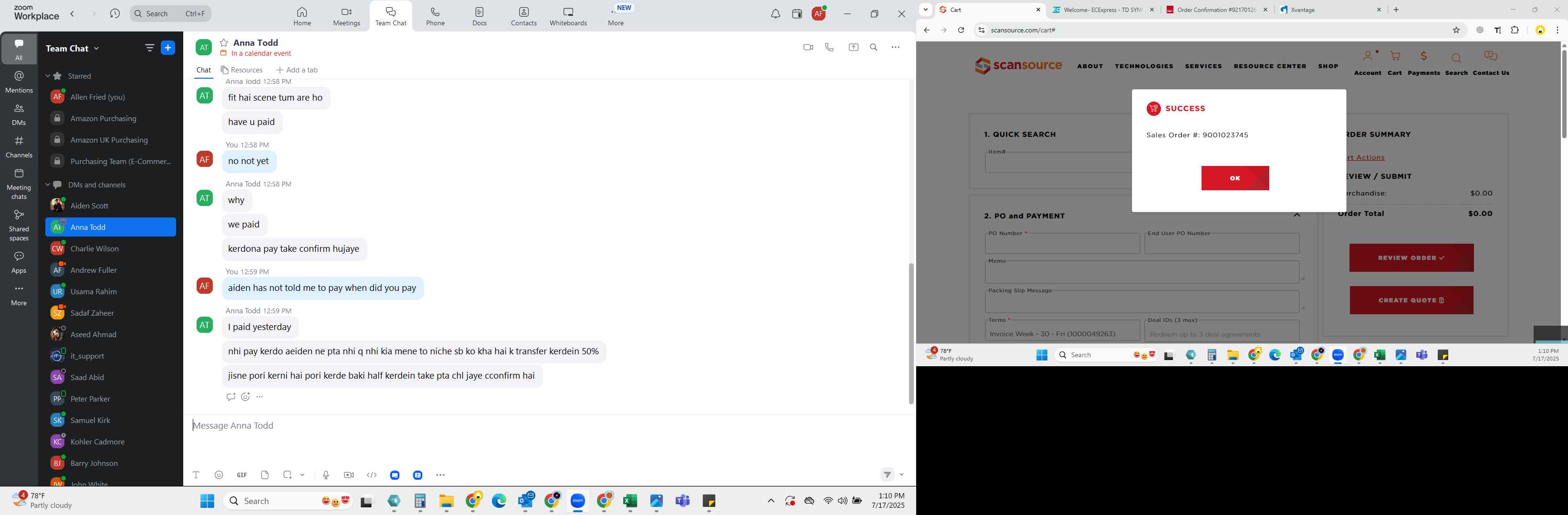Open Meeting chats in the sidebar
The width and height of the screenshot is (1568, 515).
point(19,184)
